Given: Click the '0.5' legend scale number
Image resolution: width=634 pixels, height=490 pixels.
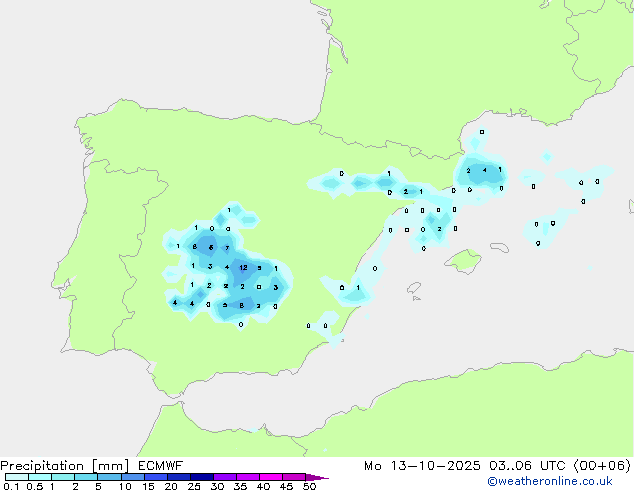Looking at the screenshot, I should coord(34,486).
